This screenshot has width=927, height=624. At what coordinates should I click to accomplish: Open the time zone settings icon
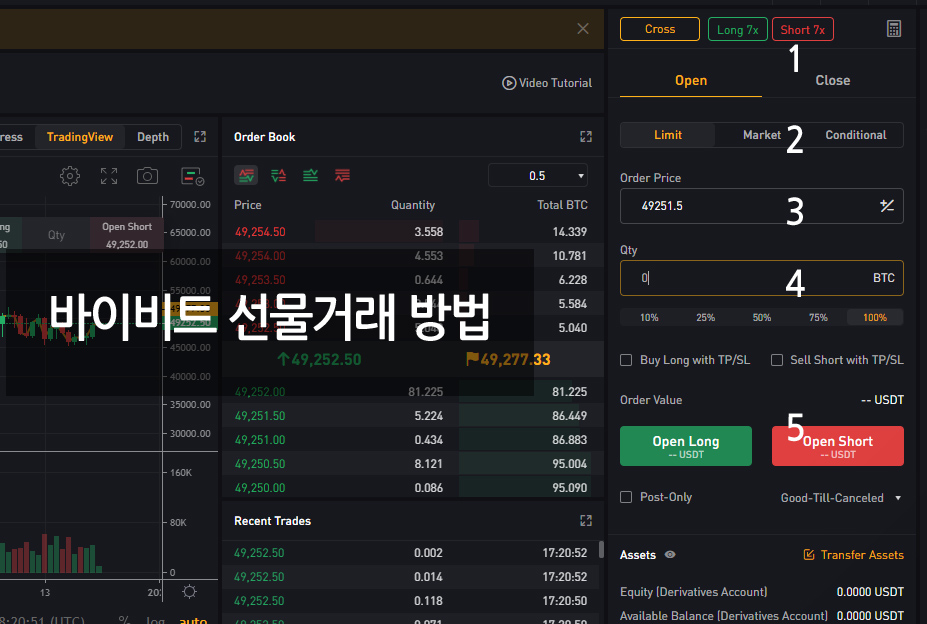189,591
